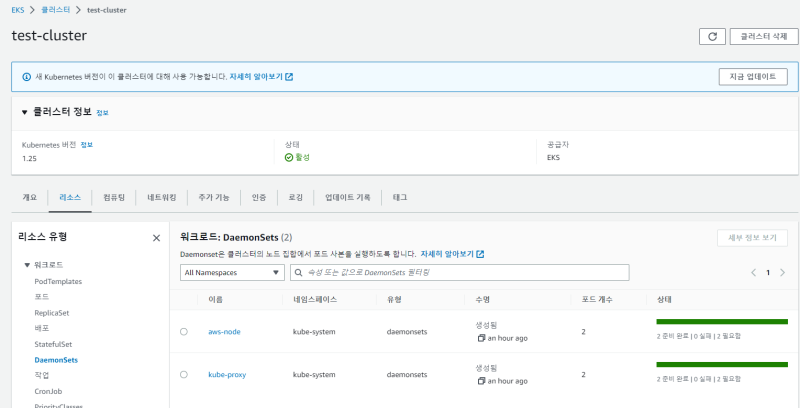800x408 pixels.
Task: Switch to the 컴퓨팅 tab
Action: point(114,197)
